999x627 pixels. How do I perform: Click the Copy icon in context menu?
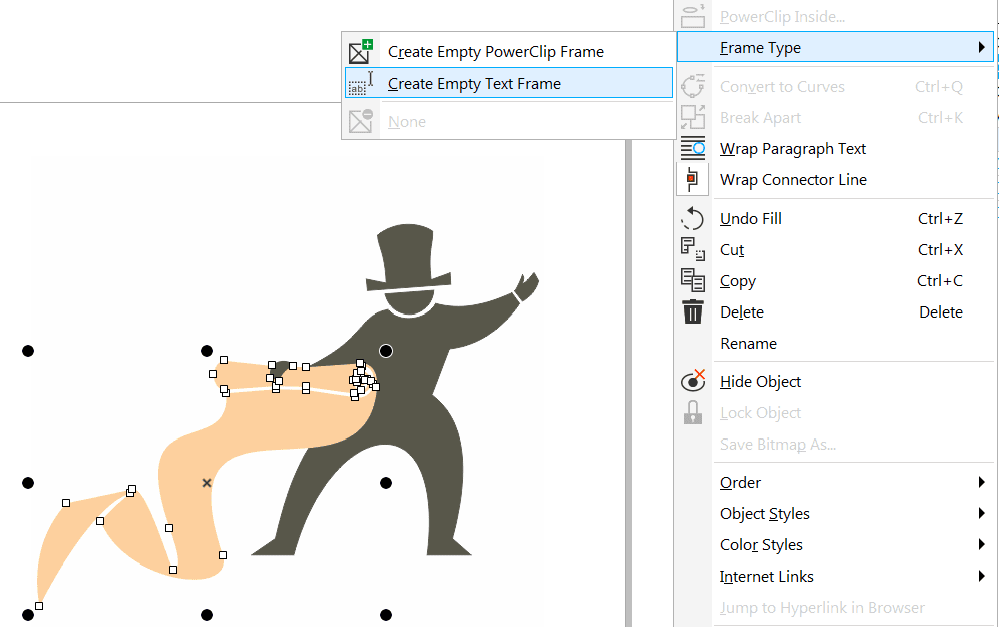pyautogui.click(x=693, y=281)
